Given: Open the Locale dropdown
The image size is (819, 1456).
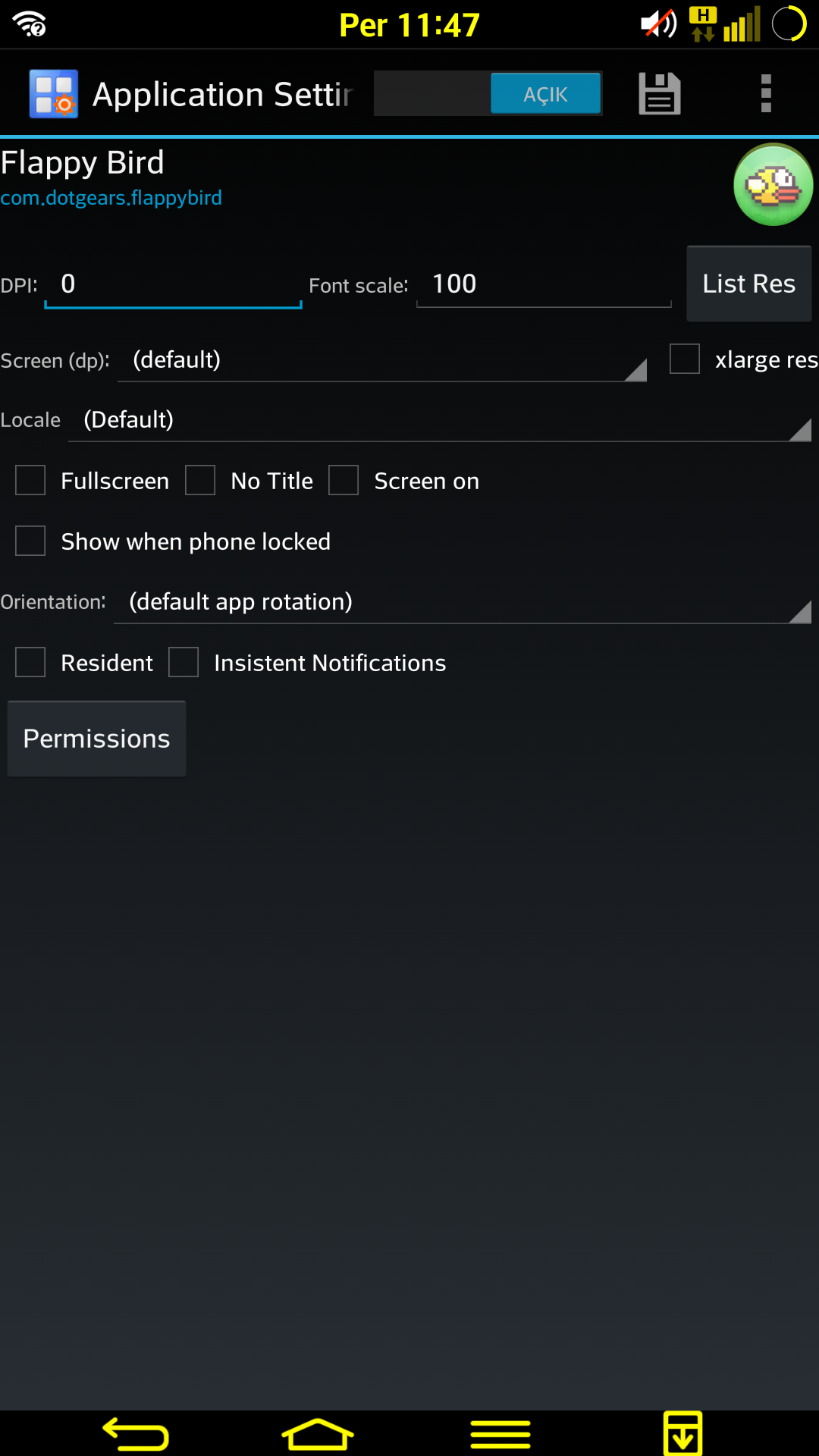Looking at the screenshot, I should click(440, 420).
